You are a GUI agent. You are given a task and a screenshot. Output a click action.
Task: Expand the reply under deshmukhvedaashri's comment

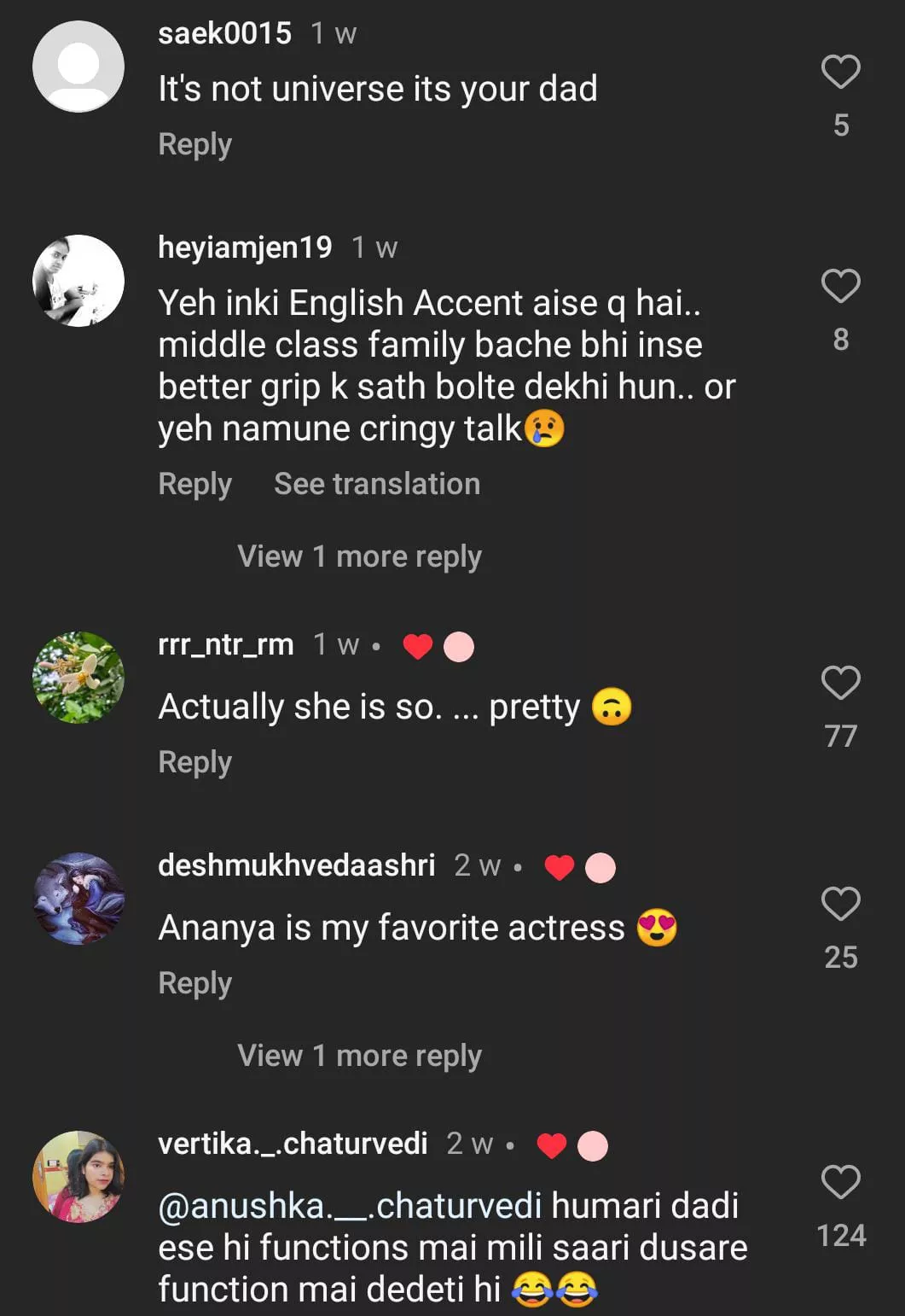click(359, 1056)
